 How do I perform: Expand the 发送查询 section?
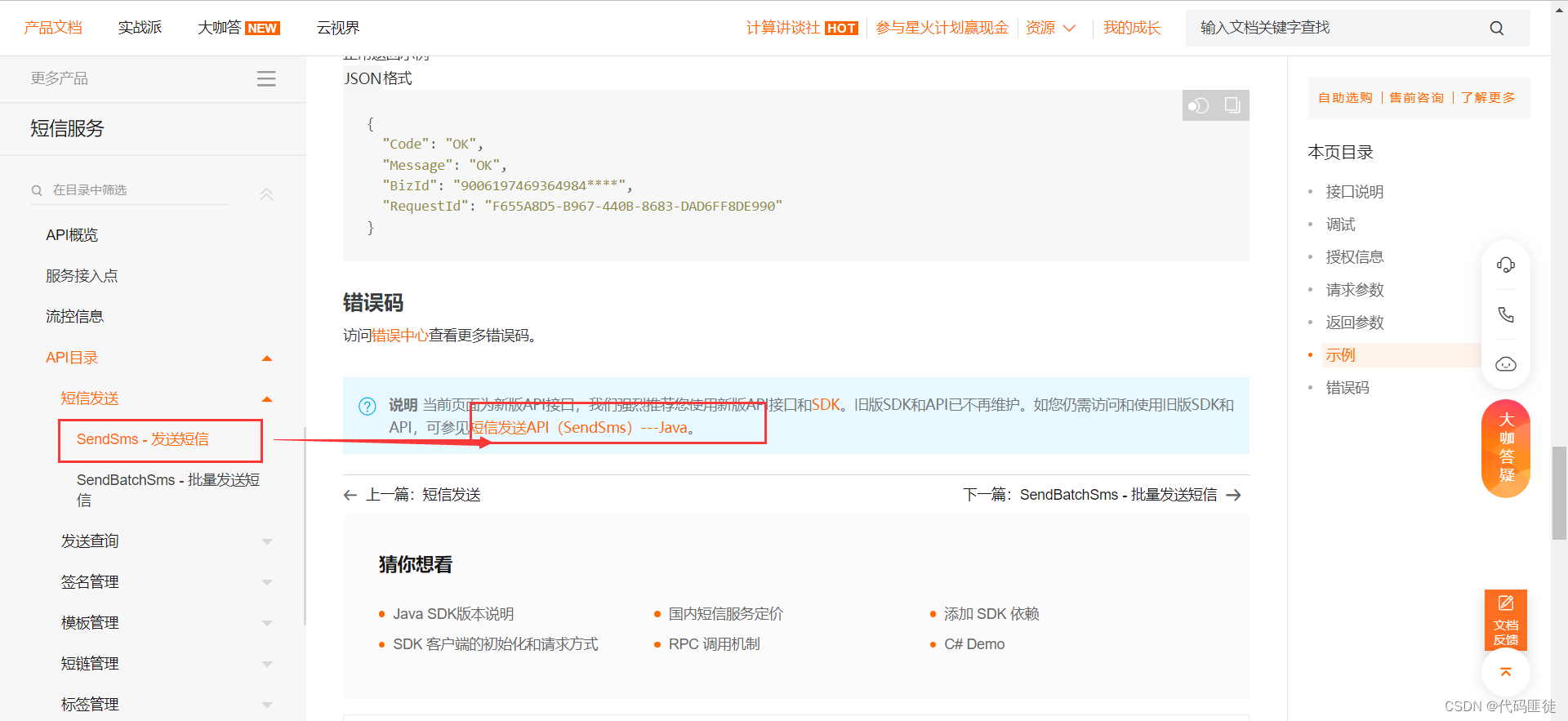pyautogui.click(x=266, y=541)
